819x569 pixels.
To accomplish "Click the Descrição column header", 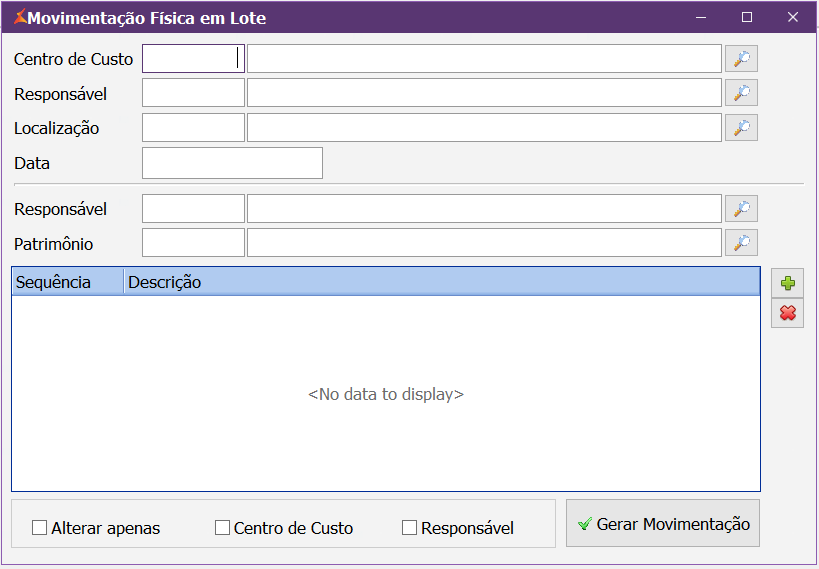I will [440, 282].
